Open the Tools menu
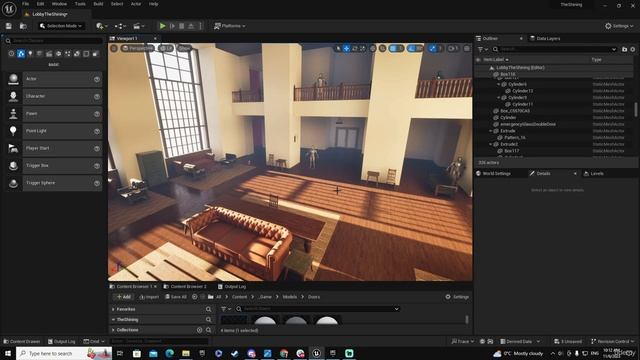Image resolution: width=640 pixels, height=360 pixels. click(80, 4)
